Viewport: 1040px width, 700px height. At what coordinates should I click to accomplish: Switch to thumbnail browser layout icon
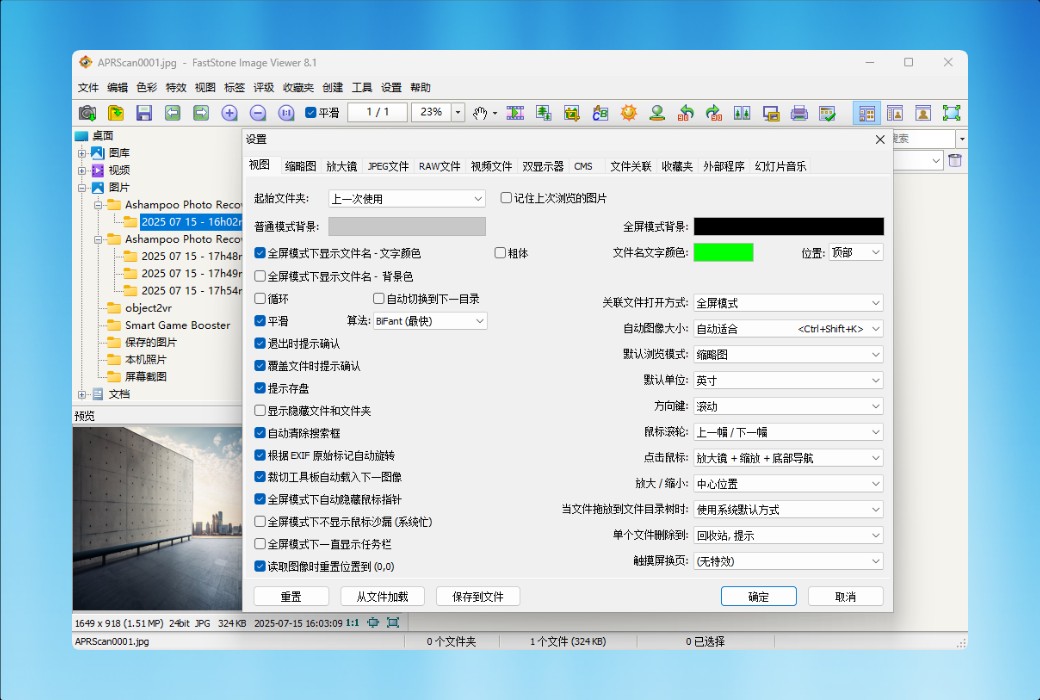[x=866, y=113]
